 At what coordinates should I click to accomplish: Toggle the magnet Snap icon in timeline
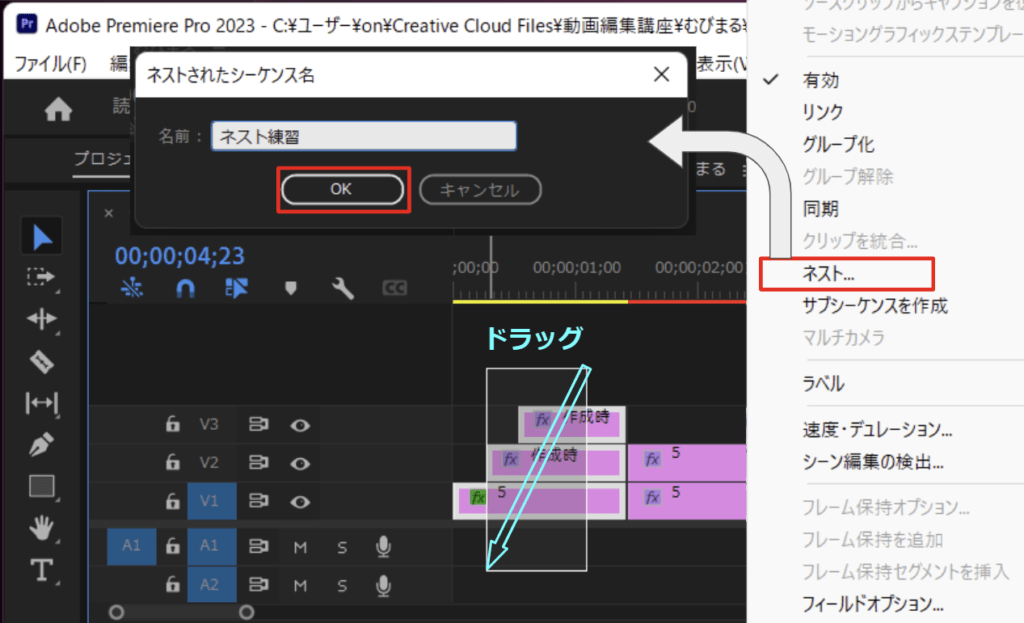[185, 289]
